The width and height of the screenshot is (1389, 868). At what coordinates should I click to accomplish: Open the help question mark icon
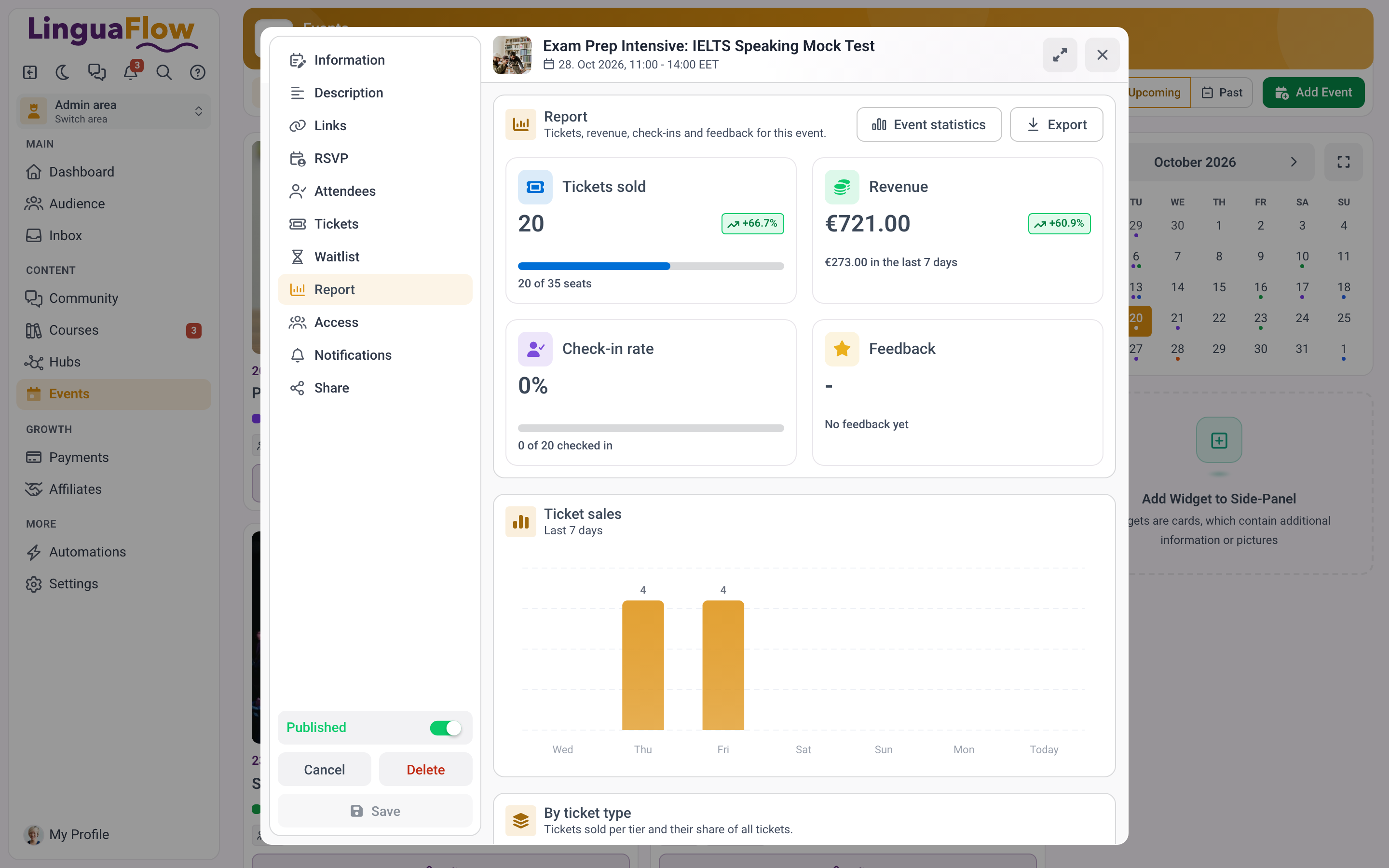click(197, 72)
